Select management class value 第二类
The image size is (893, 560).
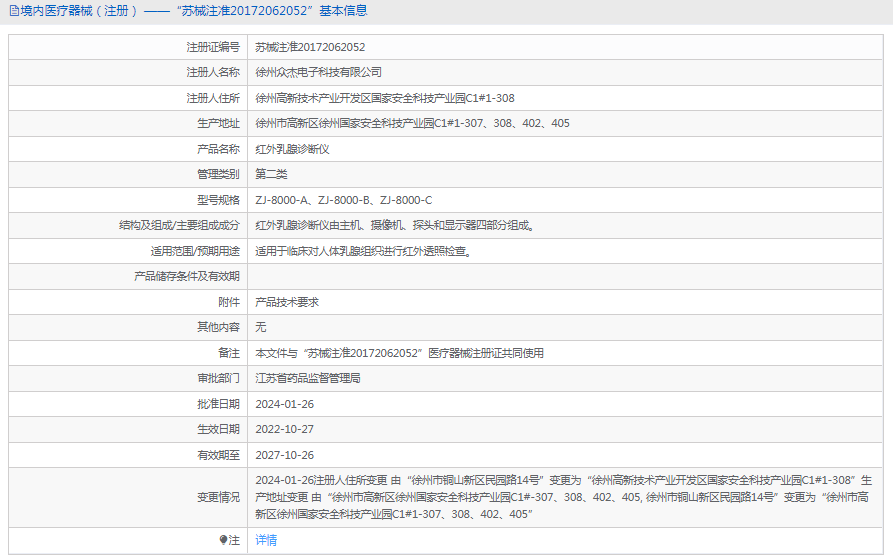pos(271,174)
